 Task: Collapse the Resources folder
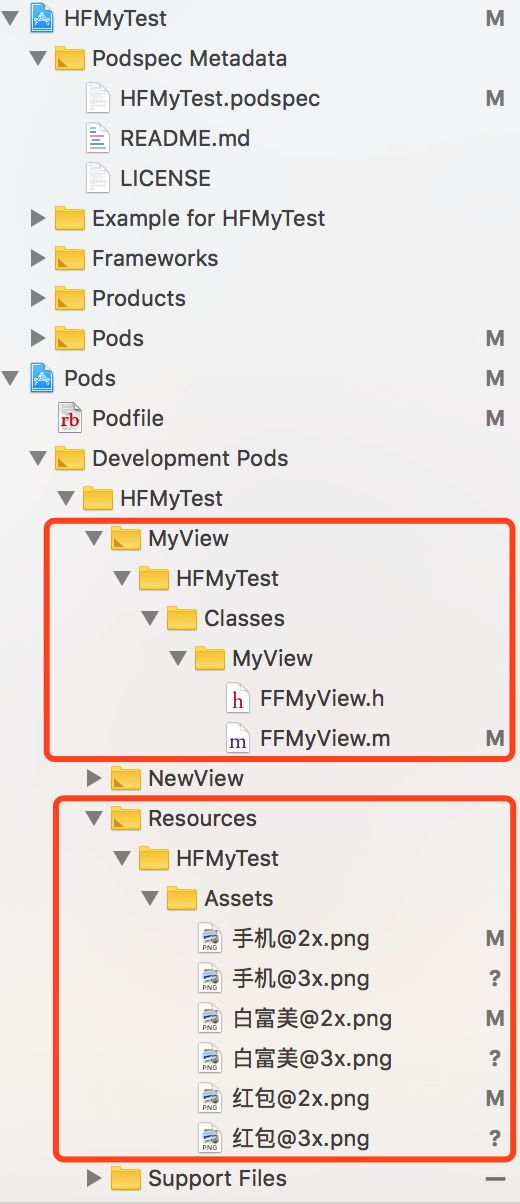(94, 818)
